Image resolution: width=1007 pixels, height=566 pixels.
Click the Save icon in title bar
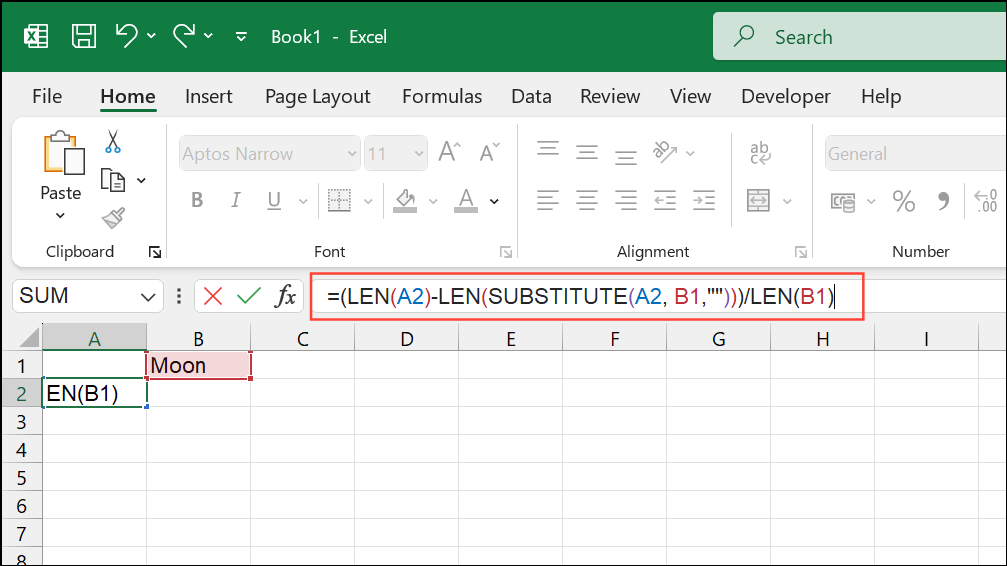click(84, 37)
